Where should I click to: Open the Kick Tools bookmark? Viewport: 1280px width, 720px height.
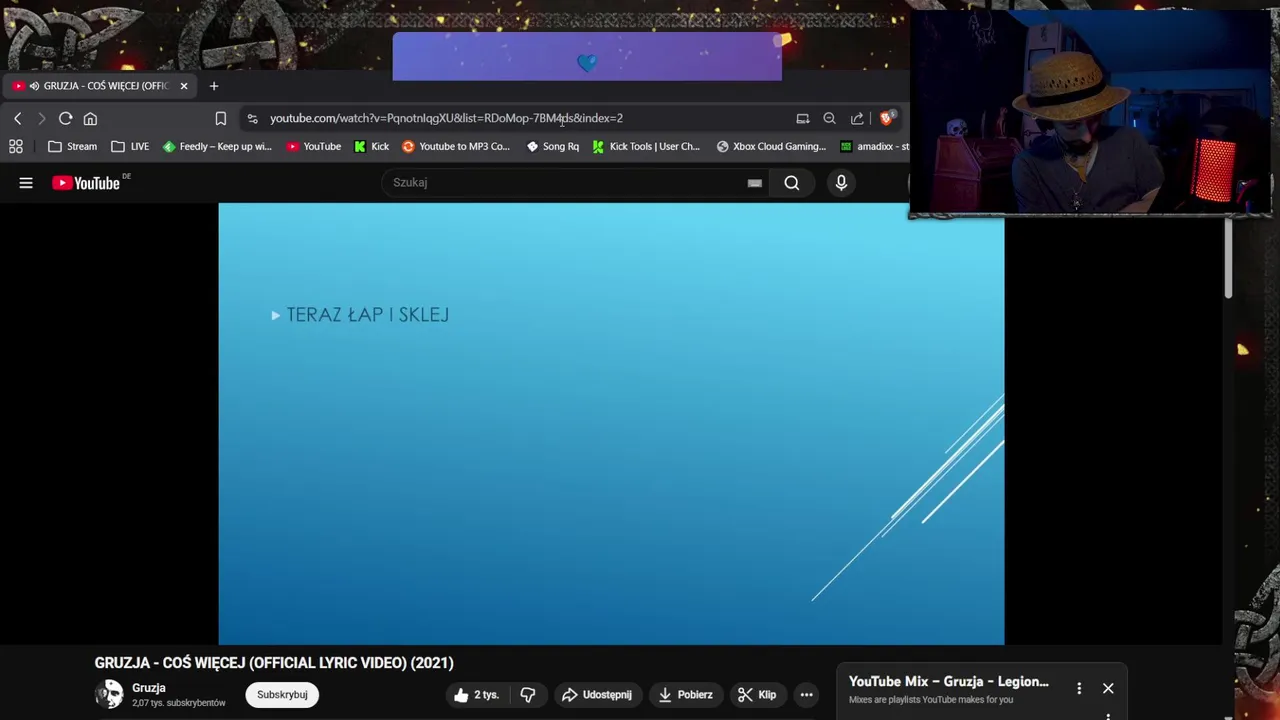[x=646, y=146]
